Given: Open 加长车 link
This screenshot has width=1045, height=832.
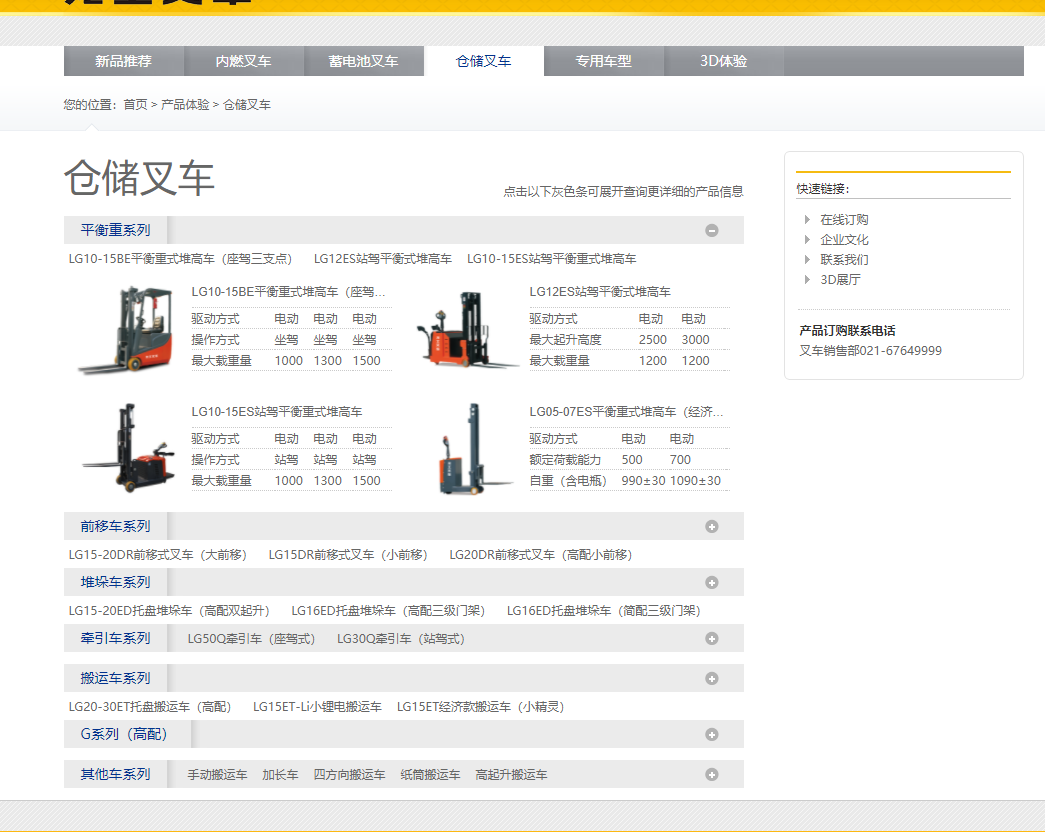Looking at the screenshot, I should click(280, 775).
